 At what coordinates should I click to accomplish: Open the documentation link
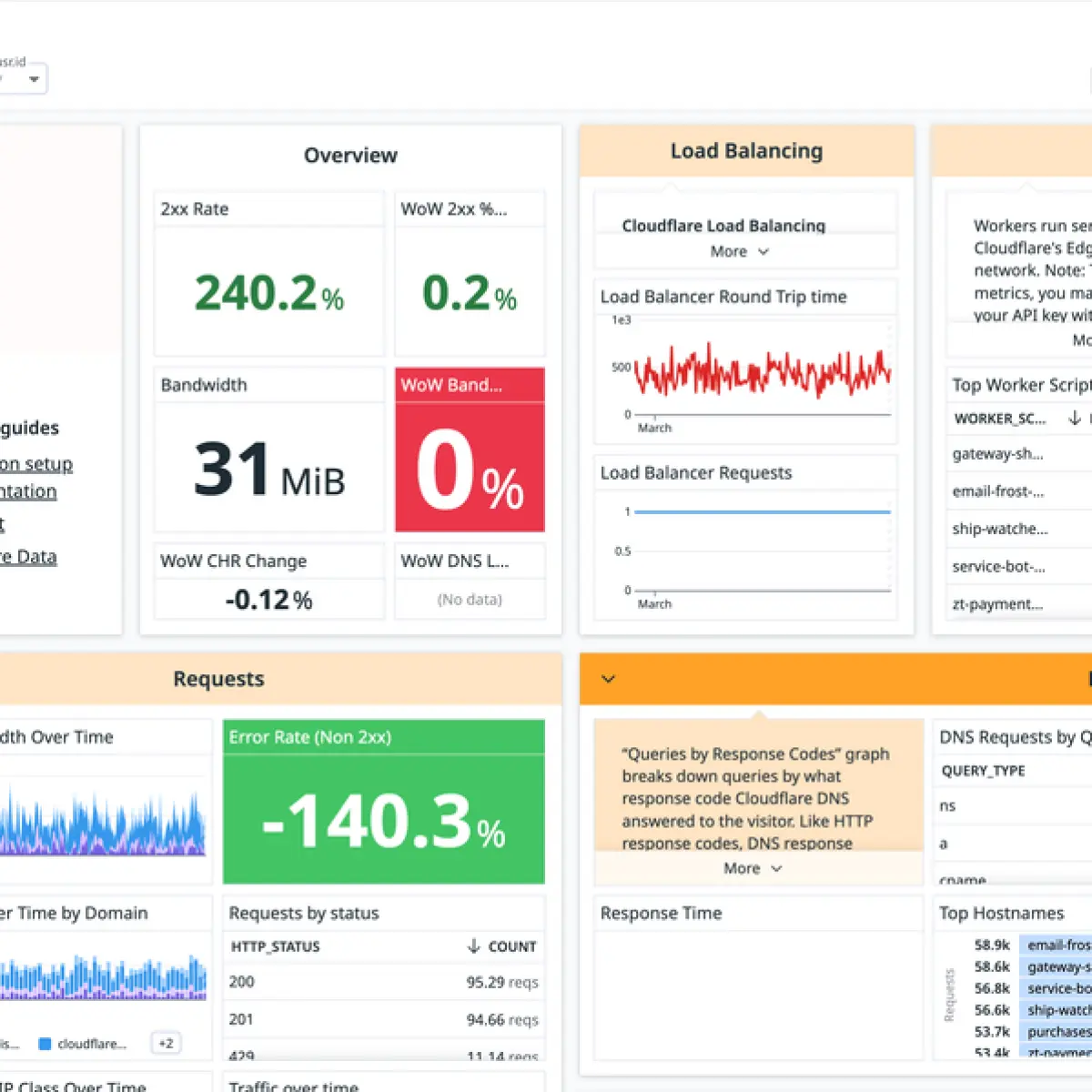[x=28, y=491]
